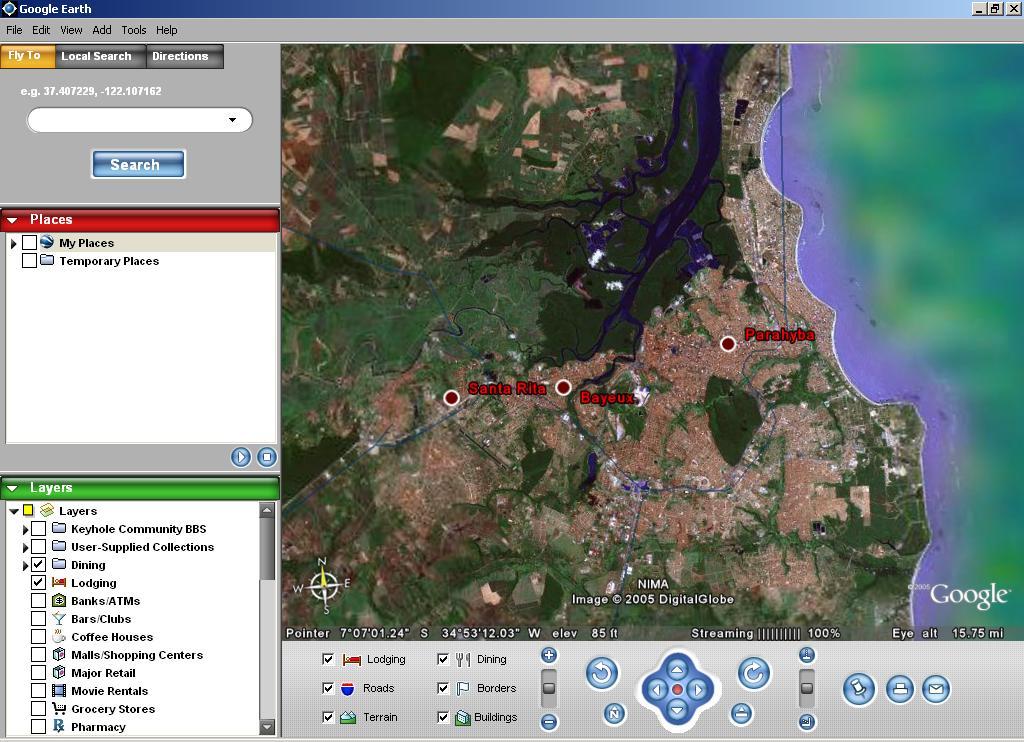The image size is (1024, 742).
Task: Click the tilt slider handle
Action: point(807,688)
